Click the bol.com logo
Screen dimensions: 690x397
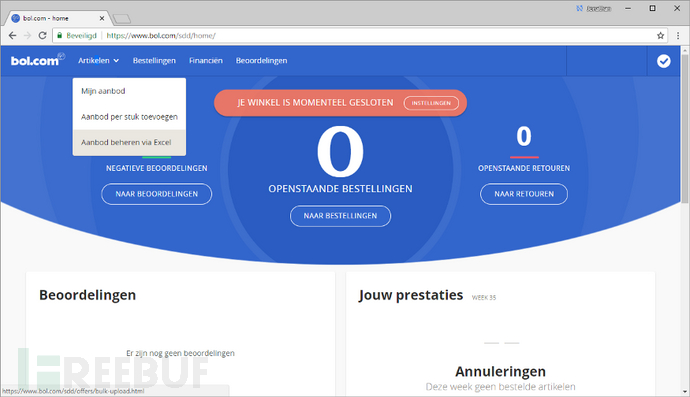pos(37,60)
